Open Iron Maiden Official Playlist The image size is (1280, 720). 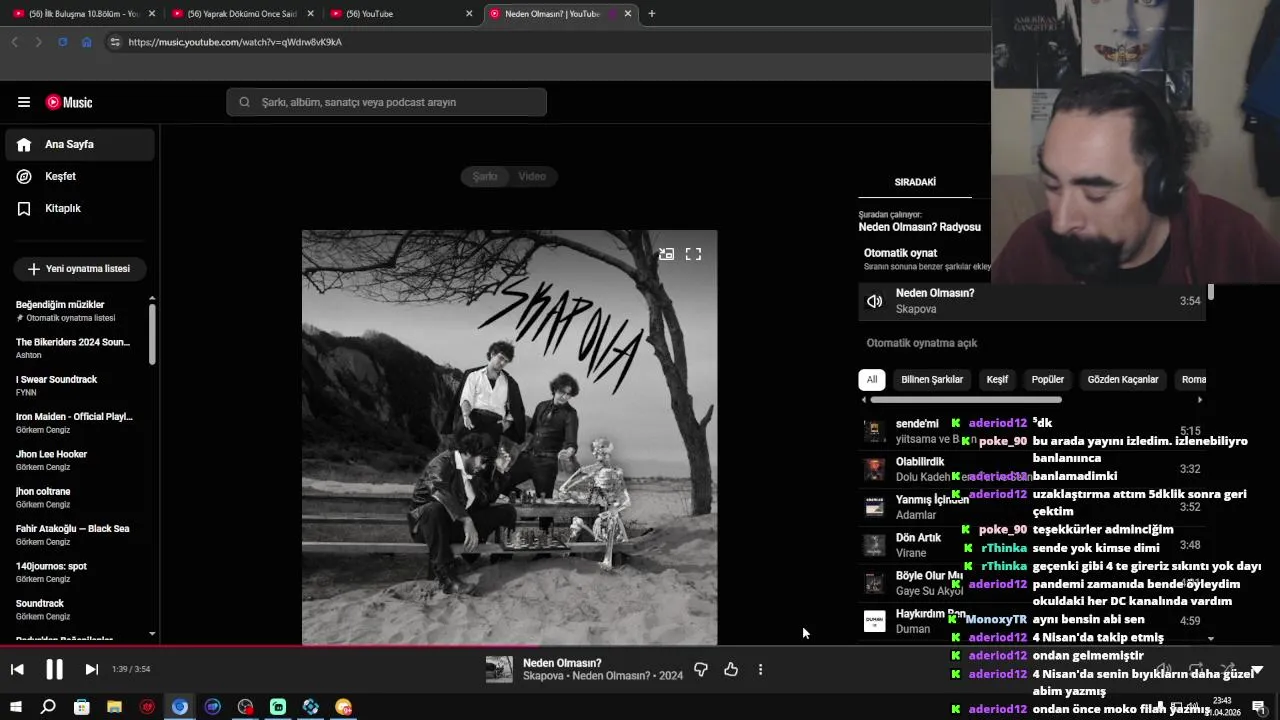74,422
